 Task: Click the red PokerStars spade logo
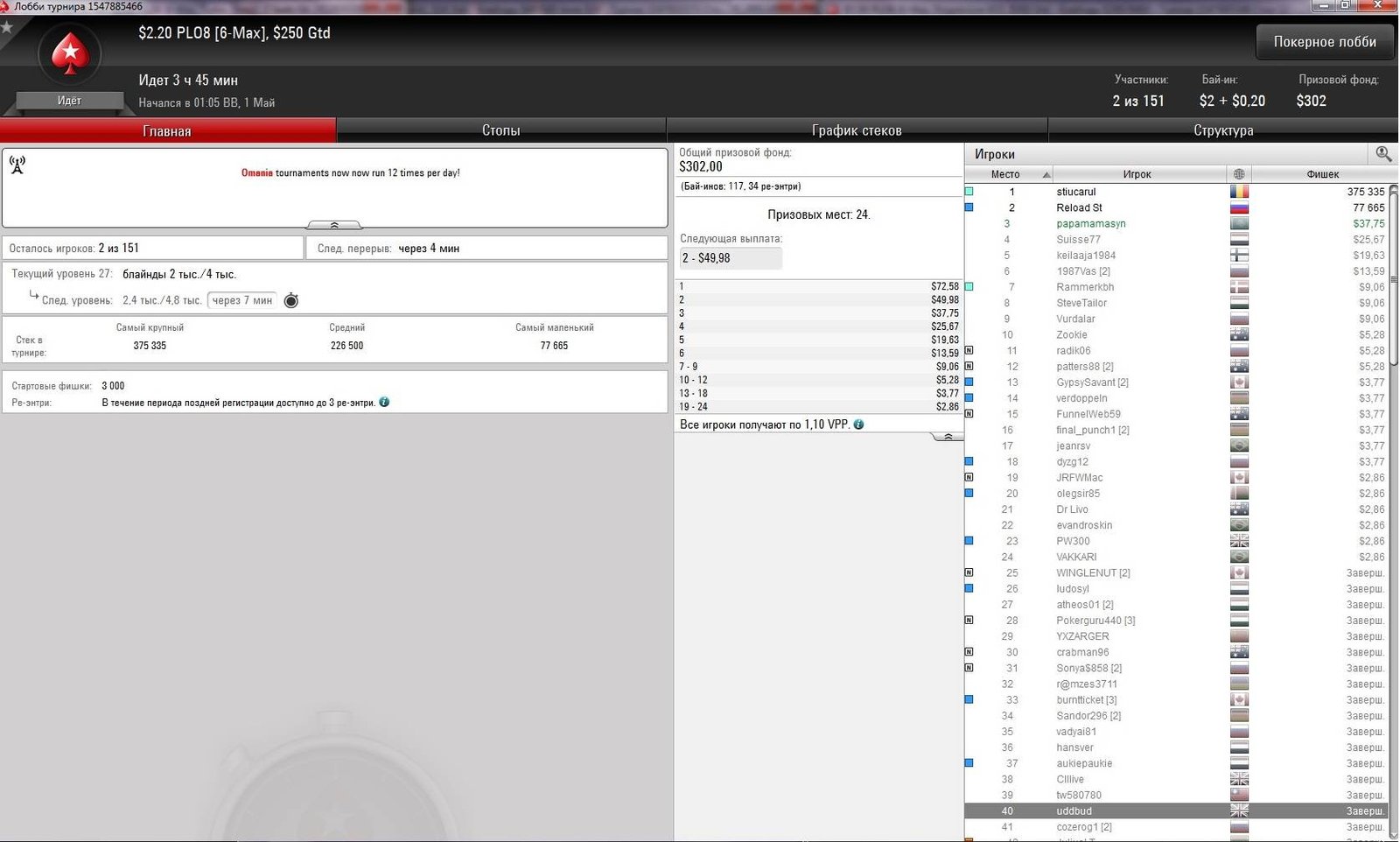click(x=70, y=55)
